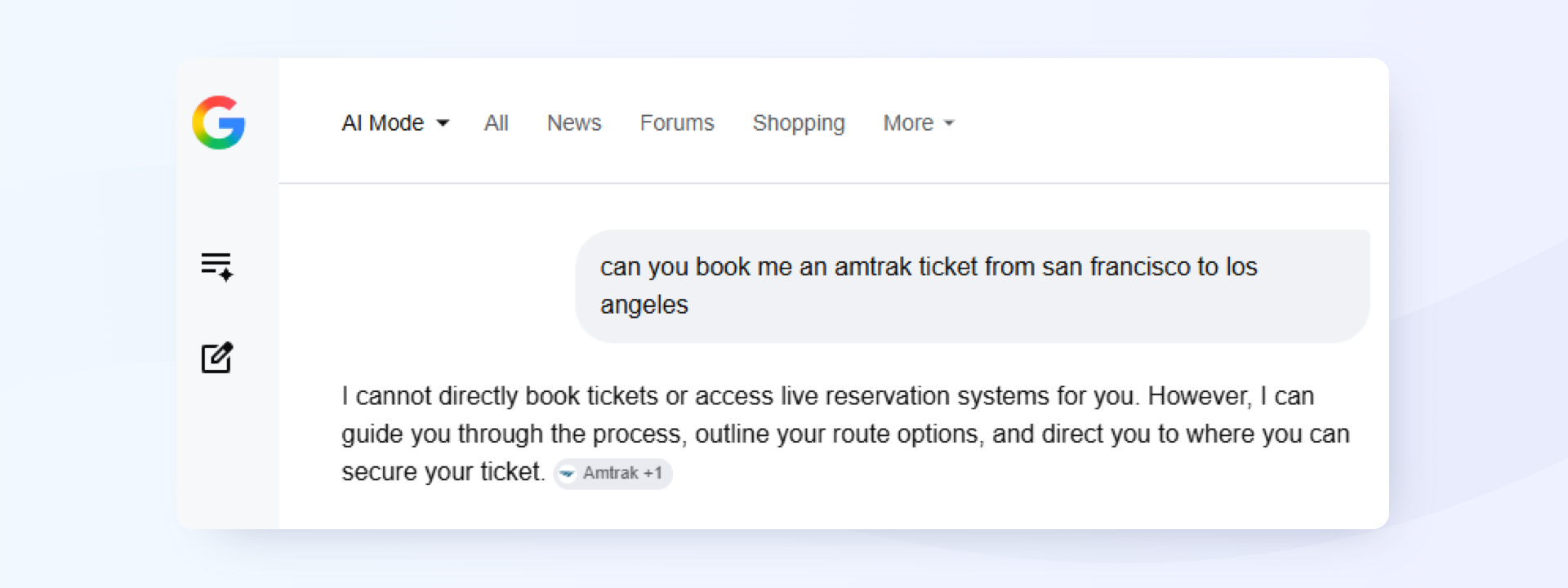The height and width of the screenshot is (588, 1568).
Task: Start a new chat with compose icon
Action: click(217, 358)
